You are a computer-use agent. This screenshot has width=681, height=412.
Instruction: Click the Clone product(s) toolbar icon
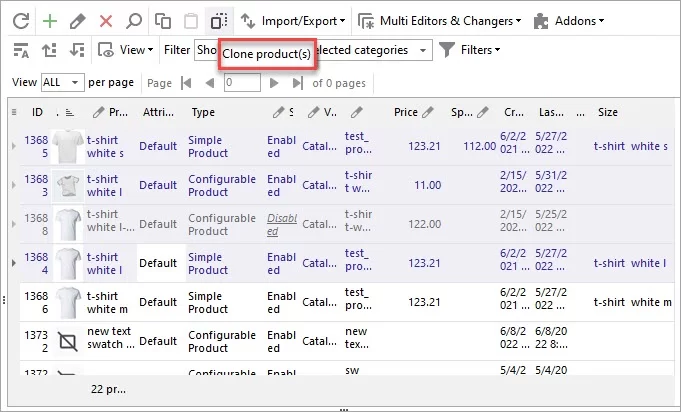click(x=219, y=21)
